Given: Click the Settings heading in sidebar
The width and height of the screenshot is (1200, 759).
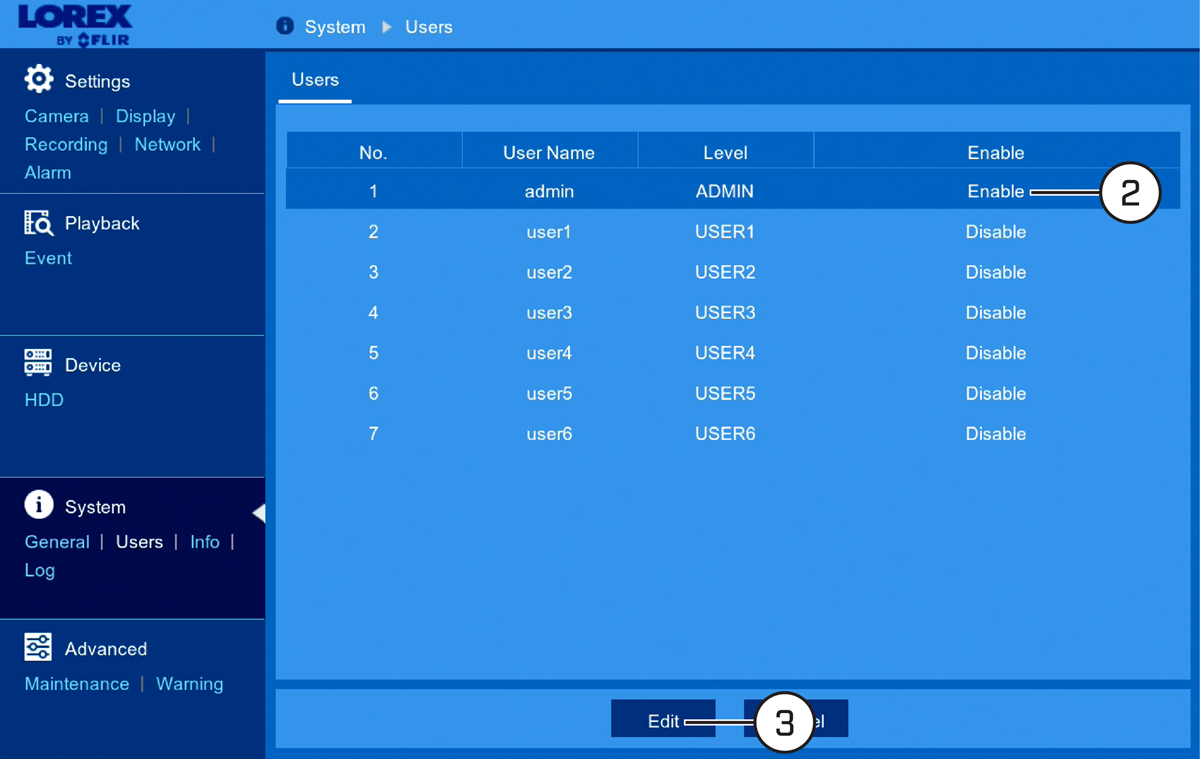Looking at the screenshot, I should click(x=98, y=81).
